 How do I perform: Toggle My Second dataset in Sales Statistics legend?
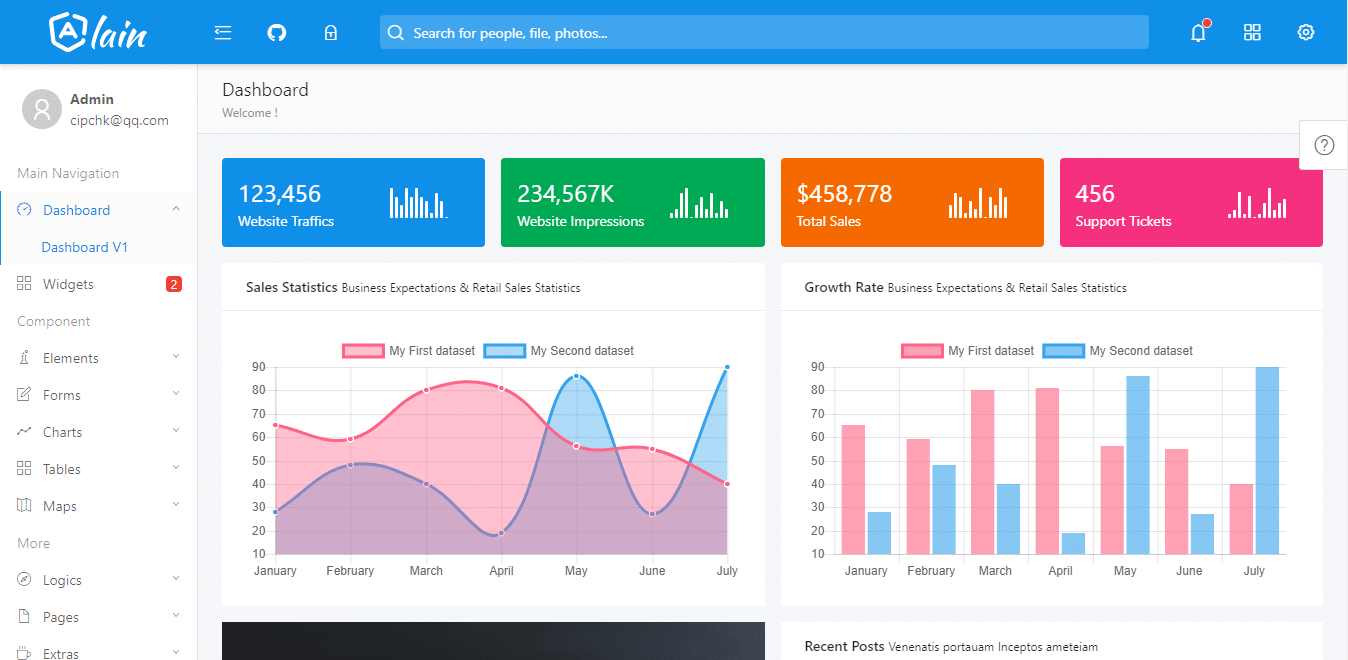(x=559, y=351)
